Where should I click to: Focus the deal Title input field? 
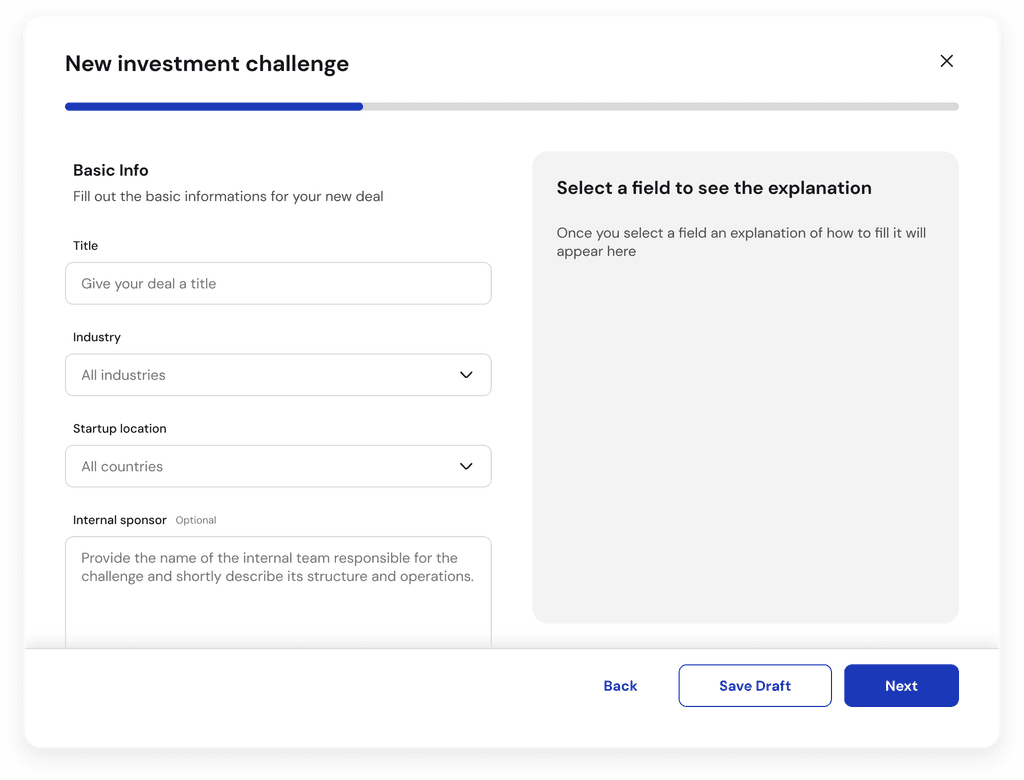pyautogui.click(x=278, y=284)
